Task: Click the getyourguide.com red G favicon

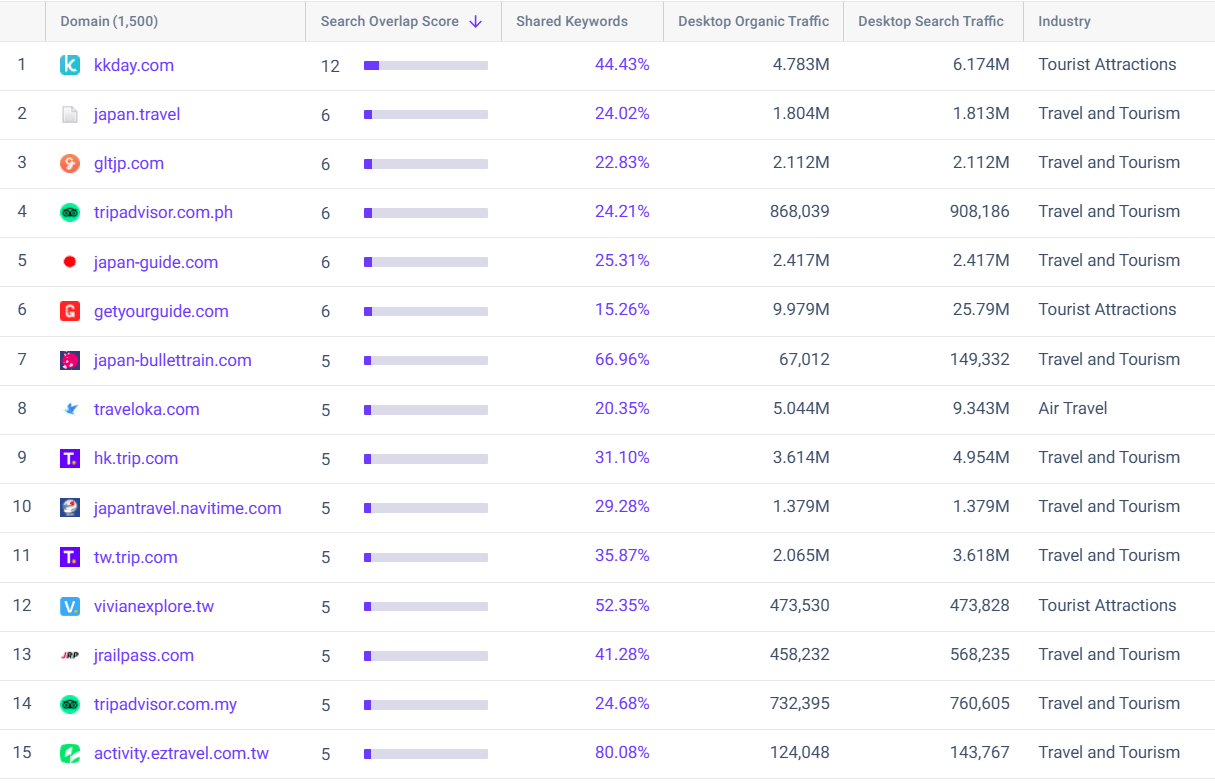Action: pos(70,311)
